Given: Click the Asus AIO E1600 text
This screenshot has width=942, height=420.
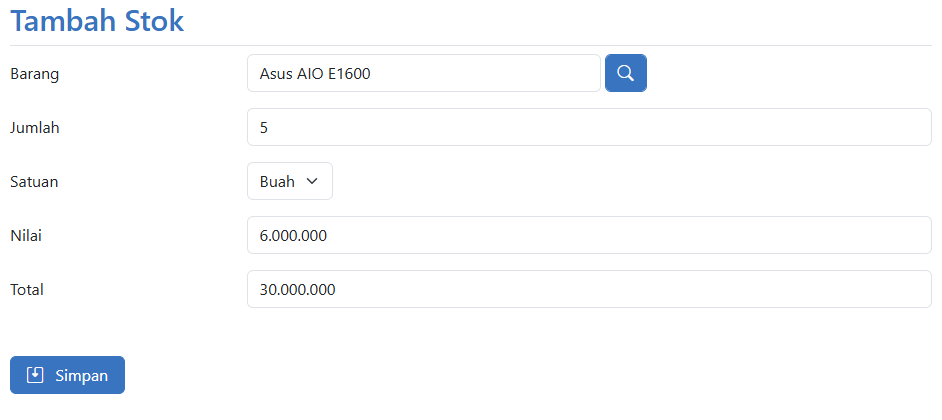Looking at the screenshot, I should [314, 73].
